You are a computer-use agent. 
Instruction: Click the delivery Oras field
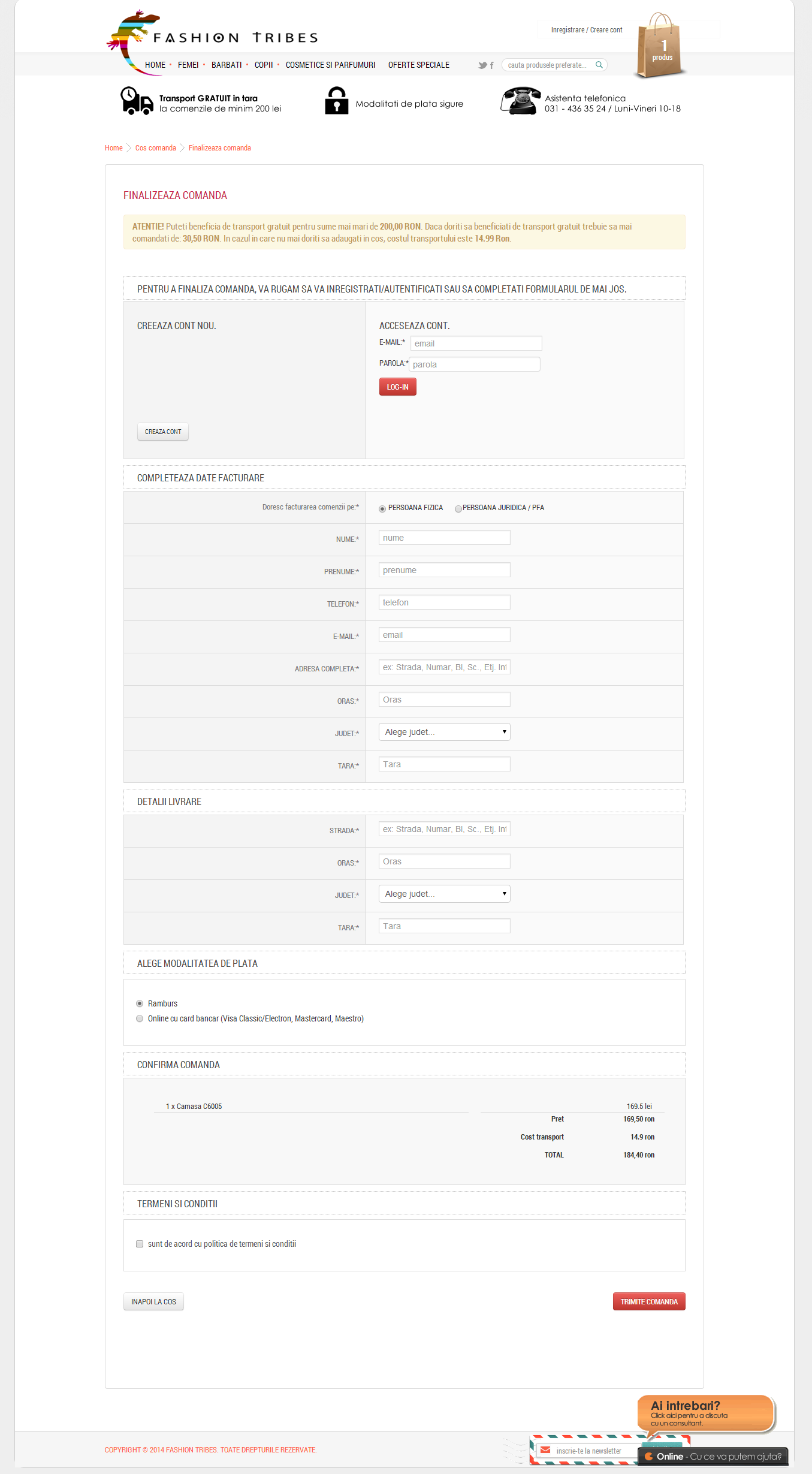pyautogui.click(x=445, y=861)
